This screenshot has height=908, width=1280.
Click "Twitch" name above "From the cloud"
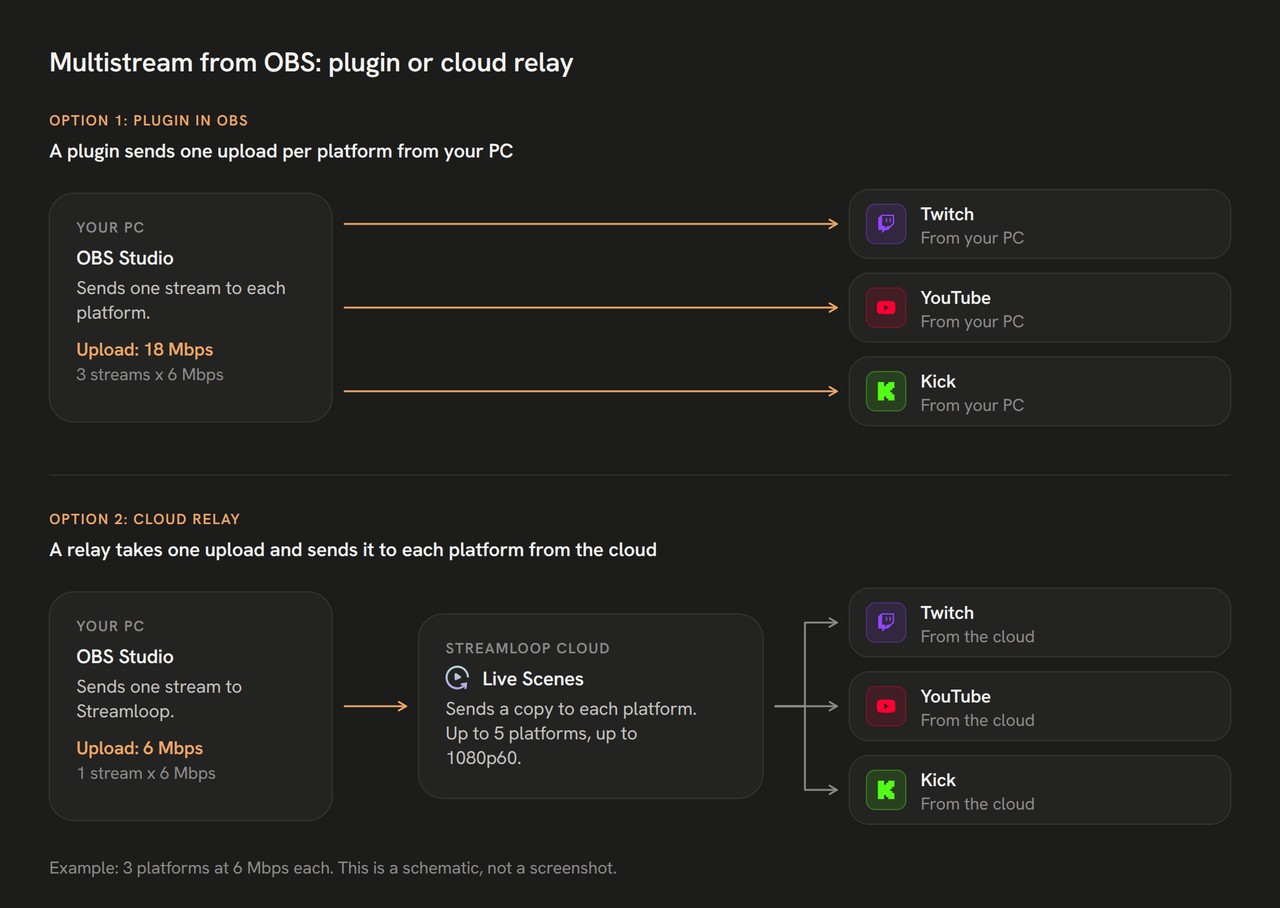point(947,613)
